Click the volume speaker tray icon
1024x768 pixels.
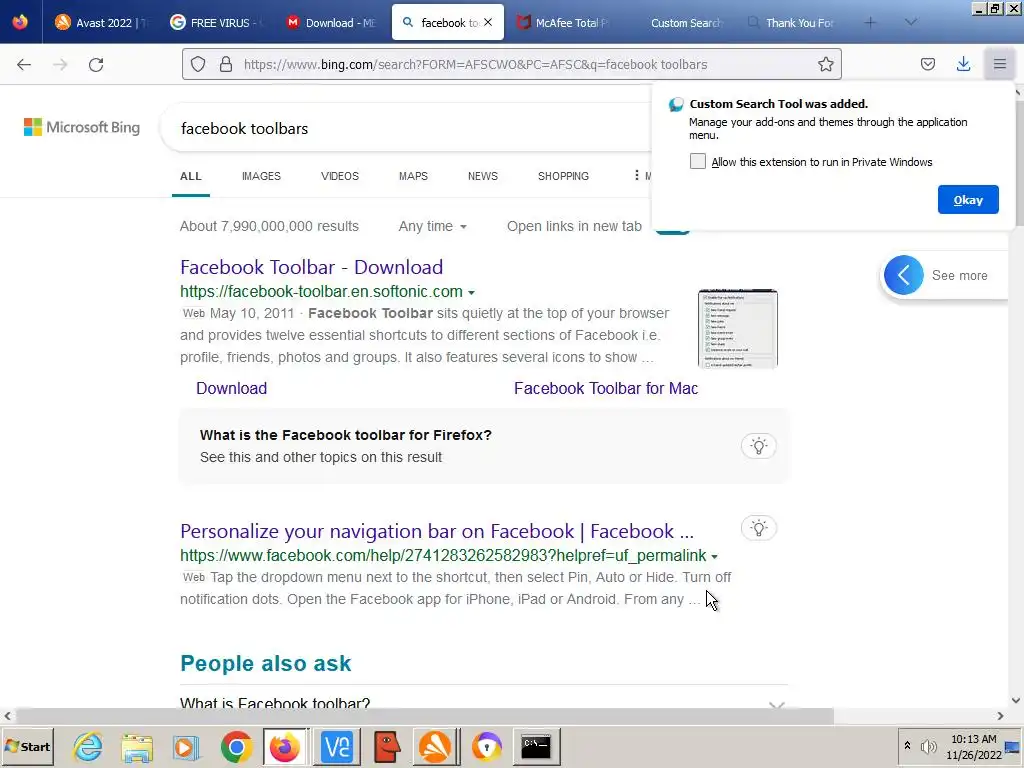(928, 746)
